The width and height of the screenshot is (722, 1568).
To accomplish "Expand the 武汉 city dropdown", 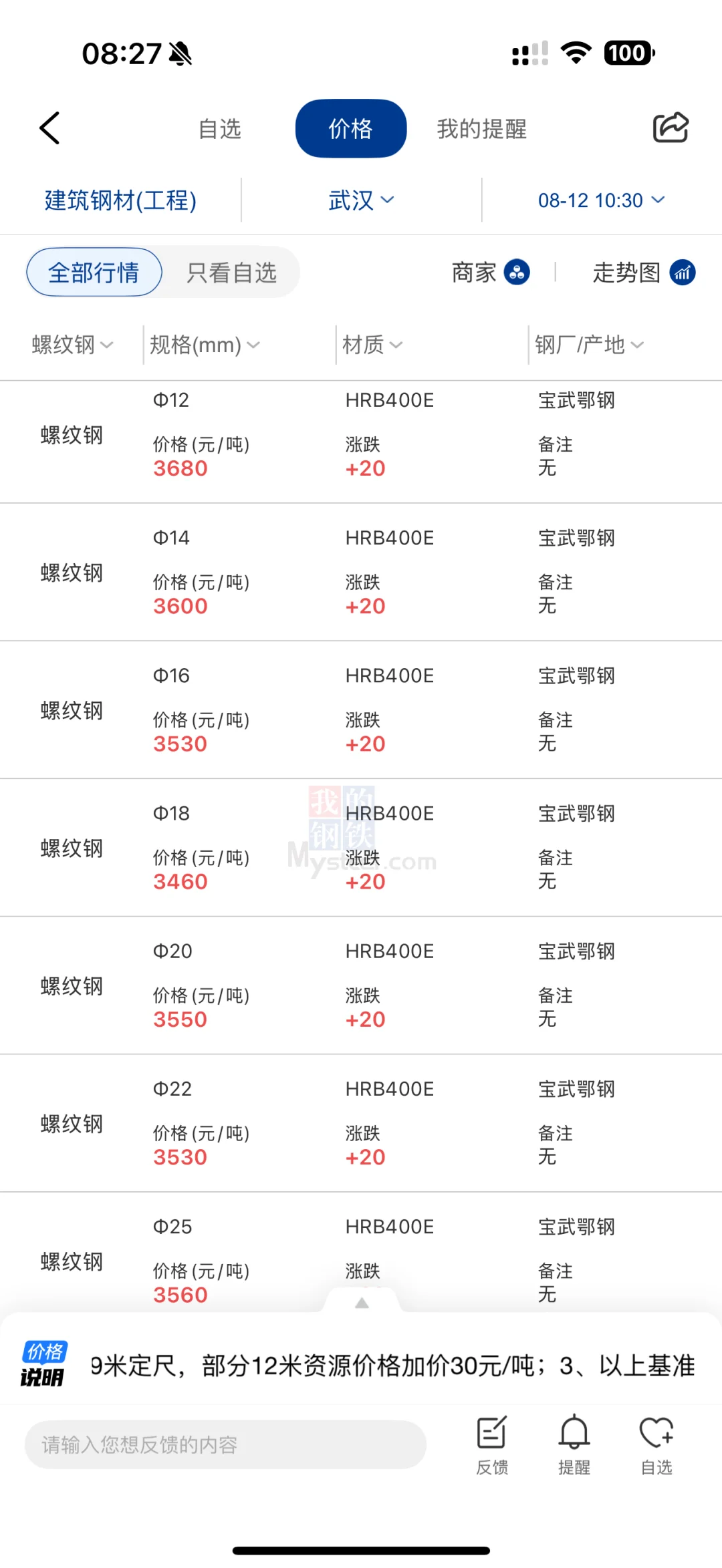I will 361,200.
